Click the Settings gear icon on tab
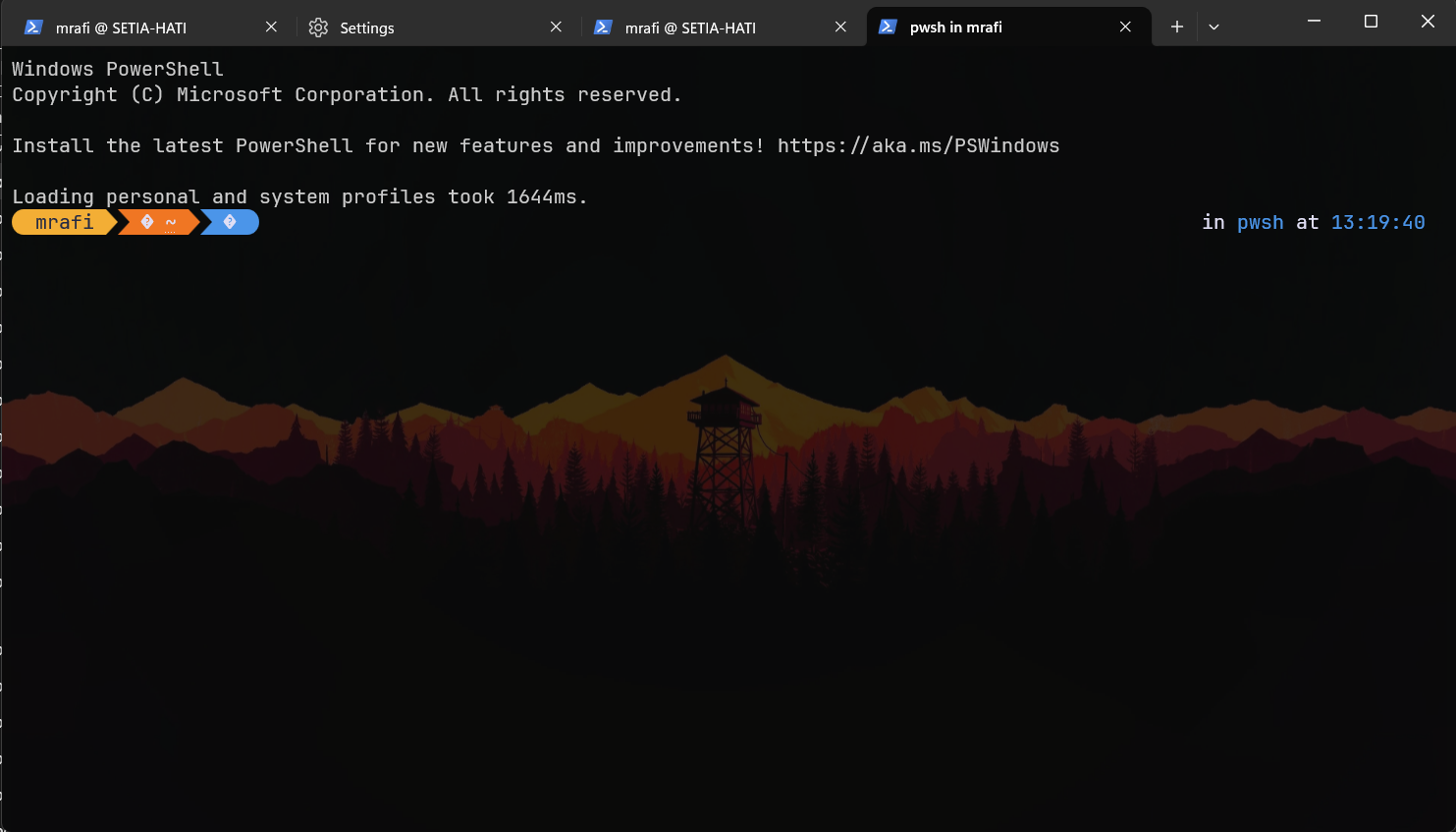The width and height of the screenshot is (1456, 832). click(x=318, y=28)
